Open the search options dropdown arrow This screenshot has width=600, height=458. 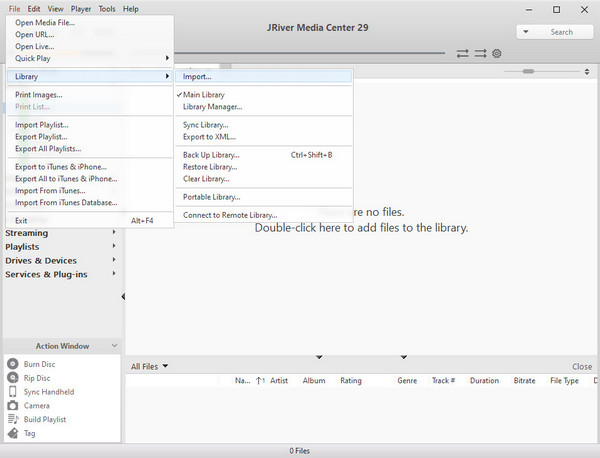pos(526,32)
